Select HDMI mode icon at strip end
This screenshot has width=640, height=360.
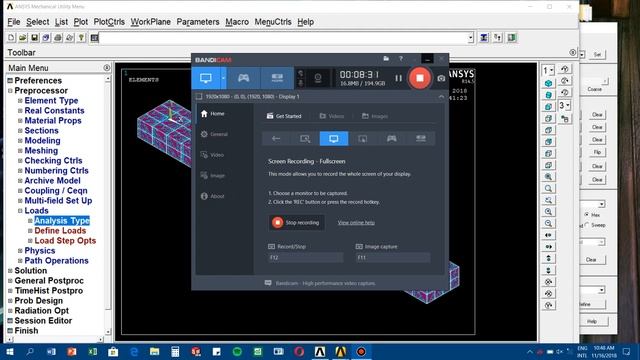coord(420,139)
